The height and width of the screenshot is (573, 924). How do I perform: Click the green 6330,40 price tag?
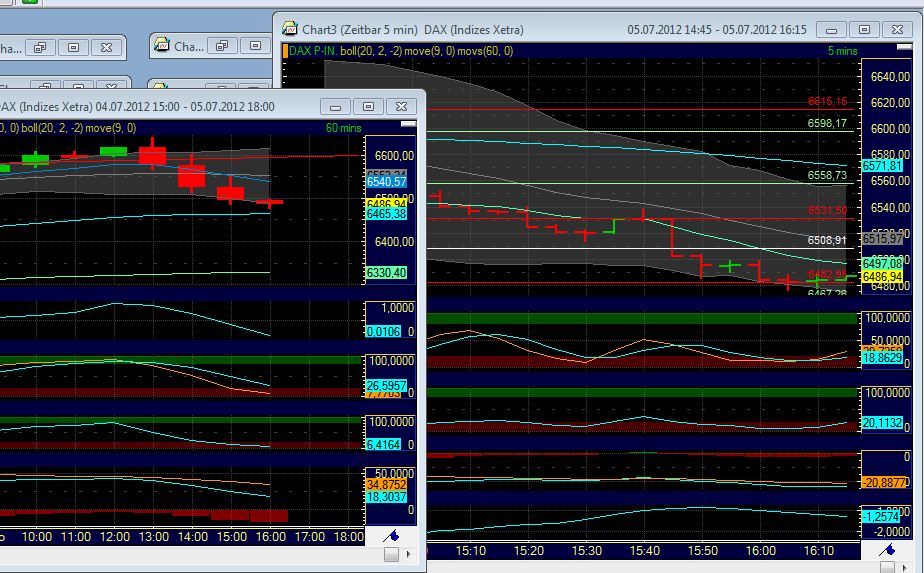(x=387, y=273)
